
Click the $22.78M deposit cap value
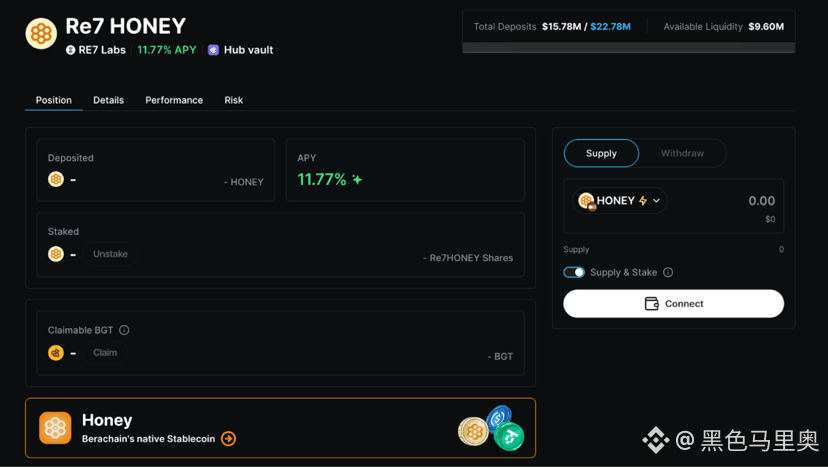tap(610, 27)
